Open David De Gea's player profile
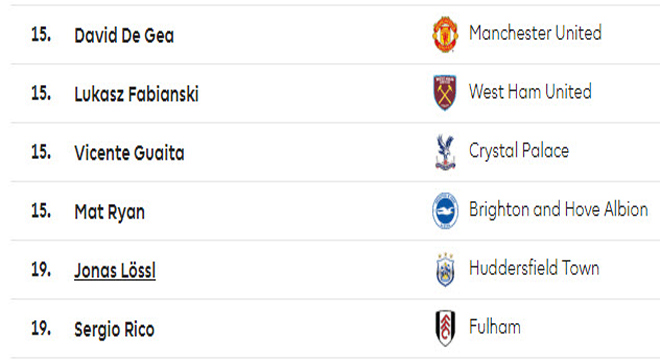 (x=124, y=35)
